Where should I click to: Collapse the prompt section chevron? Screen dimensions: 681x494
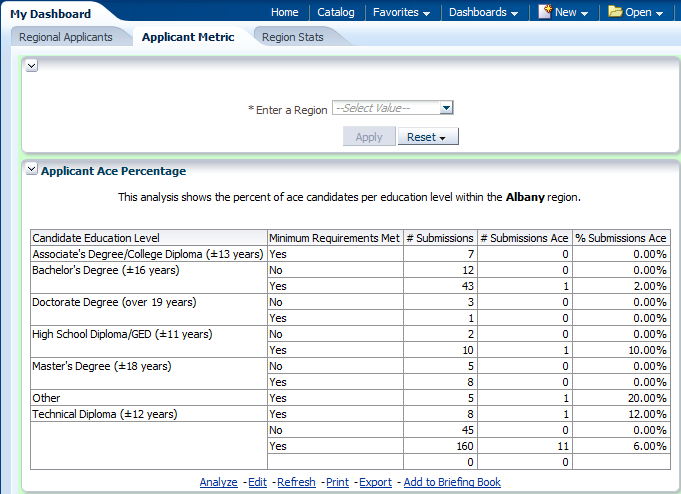(x=32, y=66)
